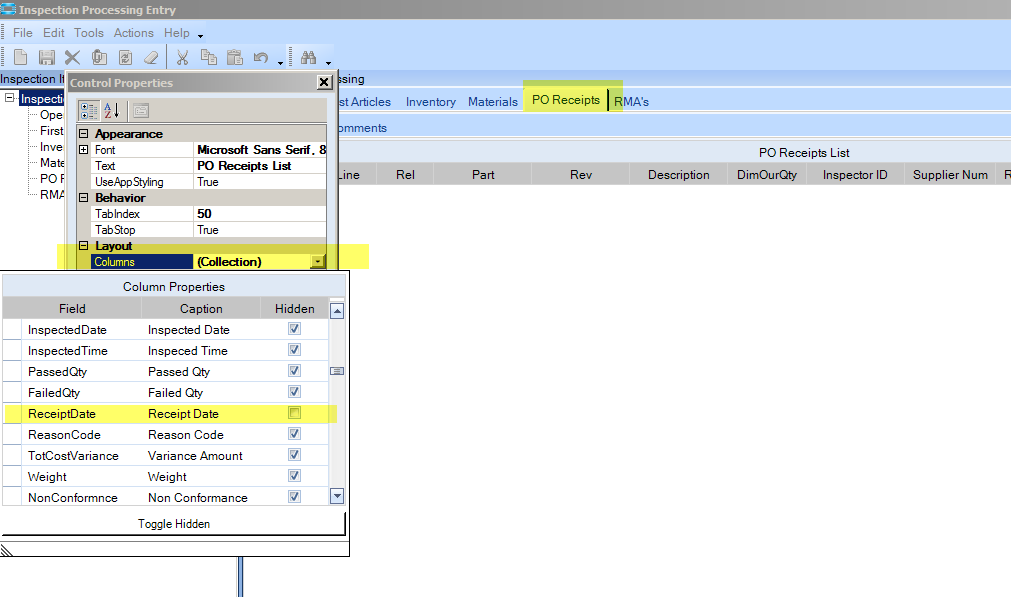Image resolution: width=1011 pixels, height=597 pixels.
Task: Toggle Hidden checkbox for Weight row
Action: (x=295, y=476)
